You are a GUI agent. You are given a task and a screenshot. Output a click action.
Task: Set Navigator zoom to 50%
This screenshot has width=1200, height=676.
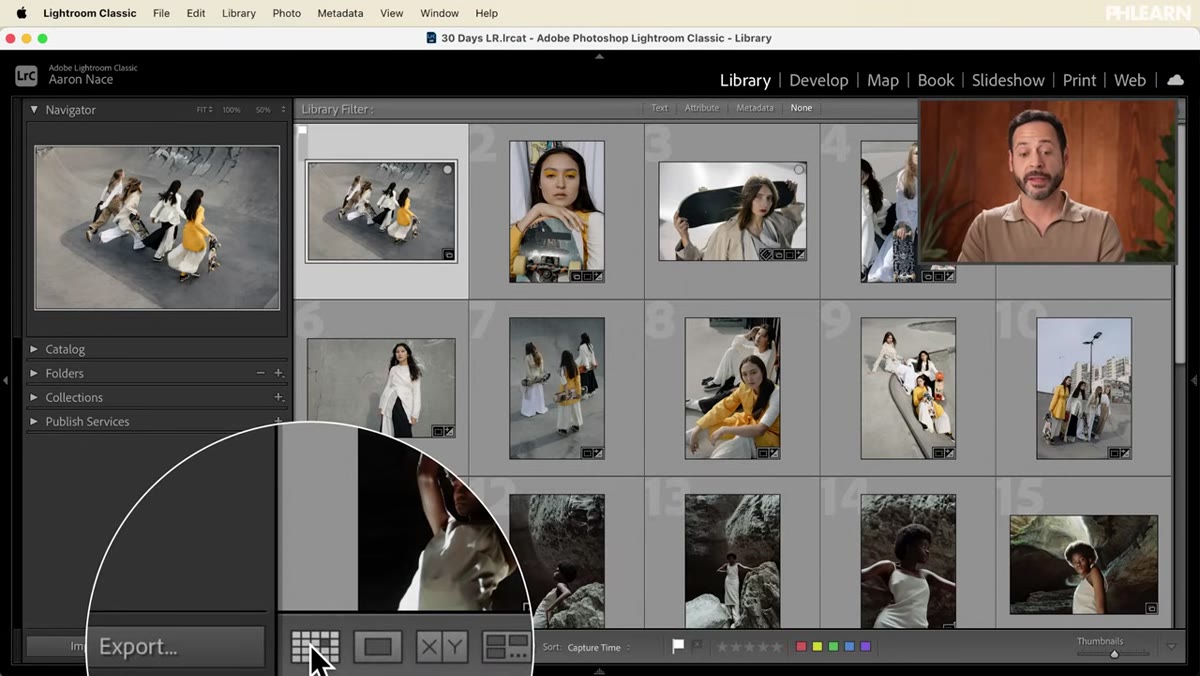pyautogui.click(x=262, y=110)
